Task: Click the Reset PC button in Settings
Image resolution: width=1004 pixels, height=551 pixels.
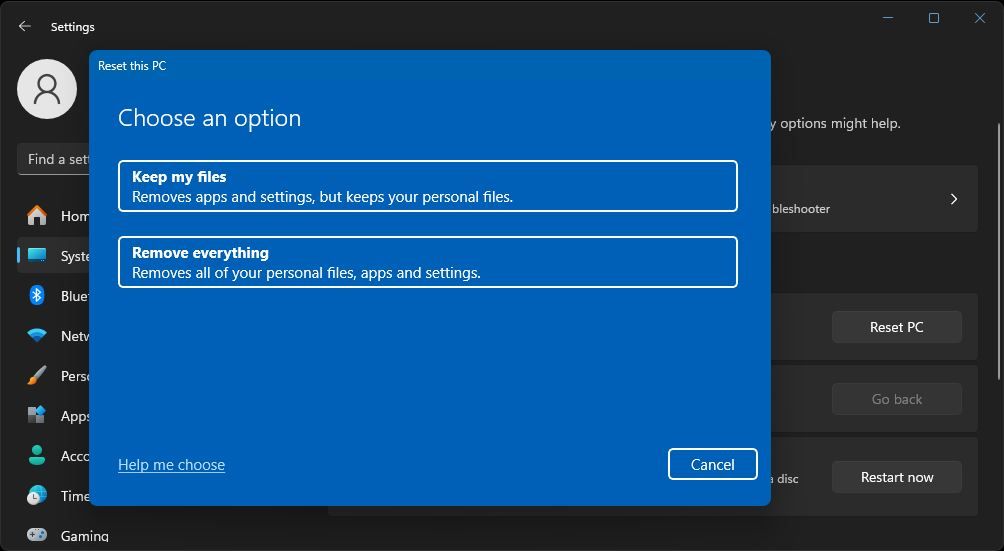Action: click(x=896, y=327)
